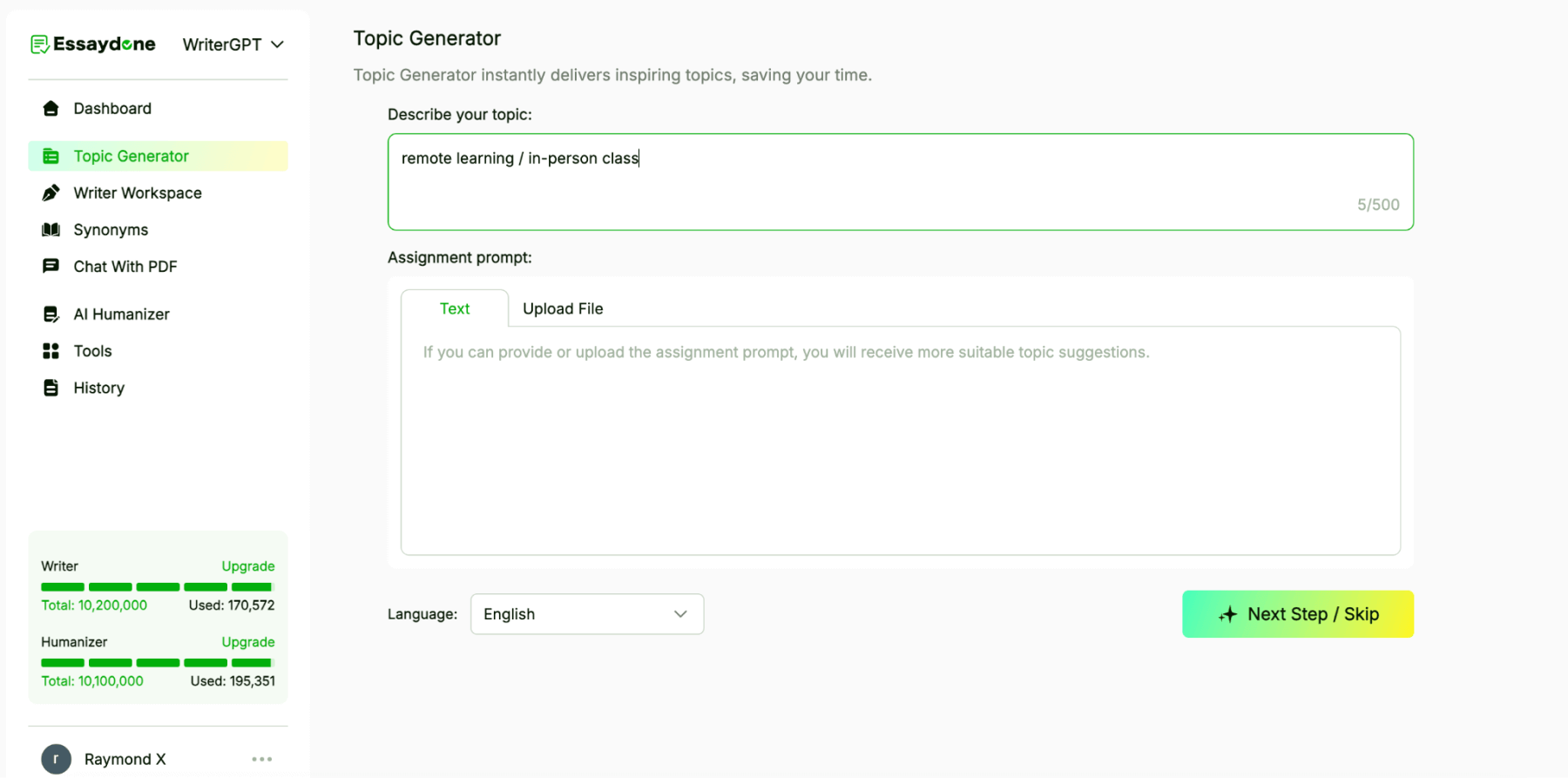
Task: Select the Text tab
Action: point(454,308)
